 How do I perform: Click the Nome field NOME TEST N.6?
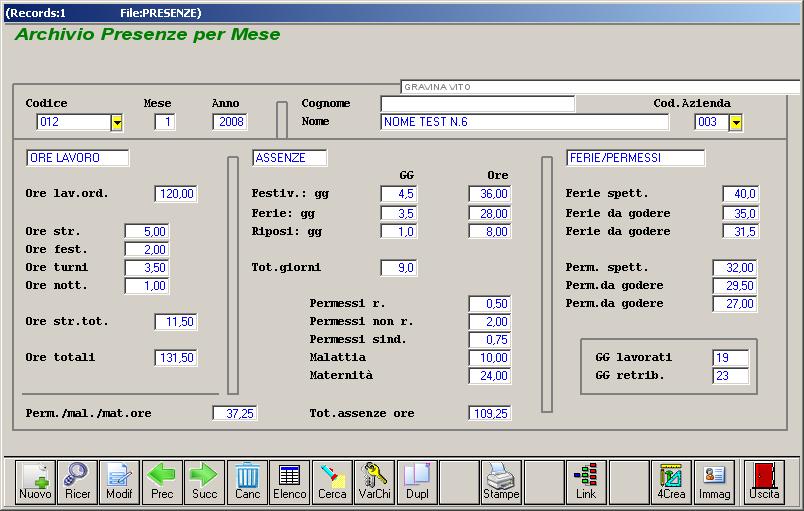[x=525, y=122]
